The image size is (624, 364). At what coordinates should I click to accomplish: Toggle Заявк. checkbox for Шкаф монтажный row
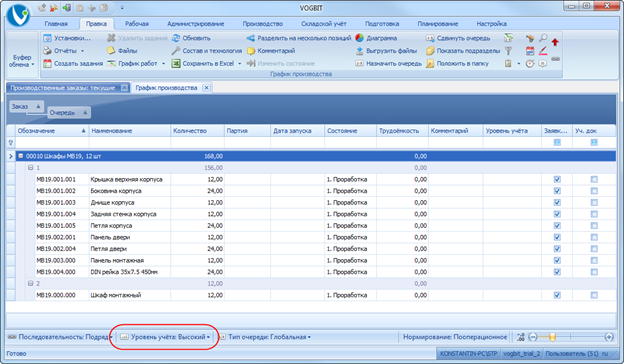(557, 295)
